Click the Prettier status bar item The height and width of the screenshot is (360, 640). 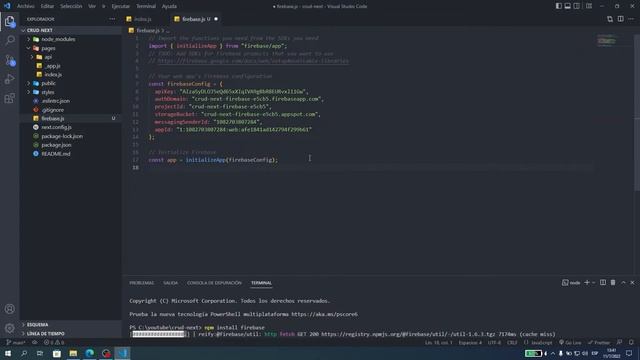(x=599, y=342)
